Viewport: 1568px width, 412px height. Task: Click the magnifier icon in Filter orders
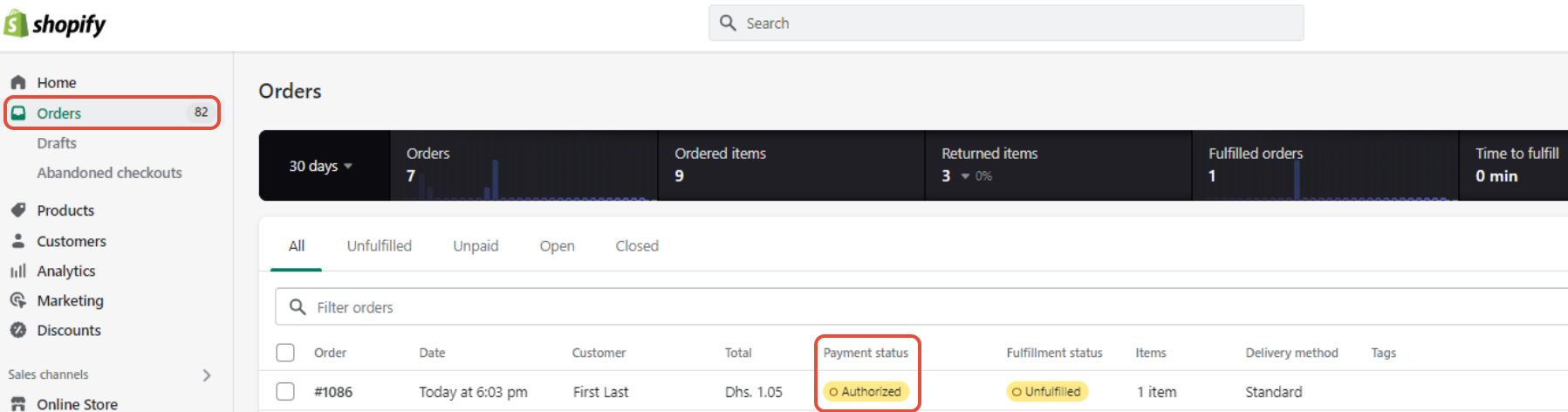(298, 307)
